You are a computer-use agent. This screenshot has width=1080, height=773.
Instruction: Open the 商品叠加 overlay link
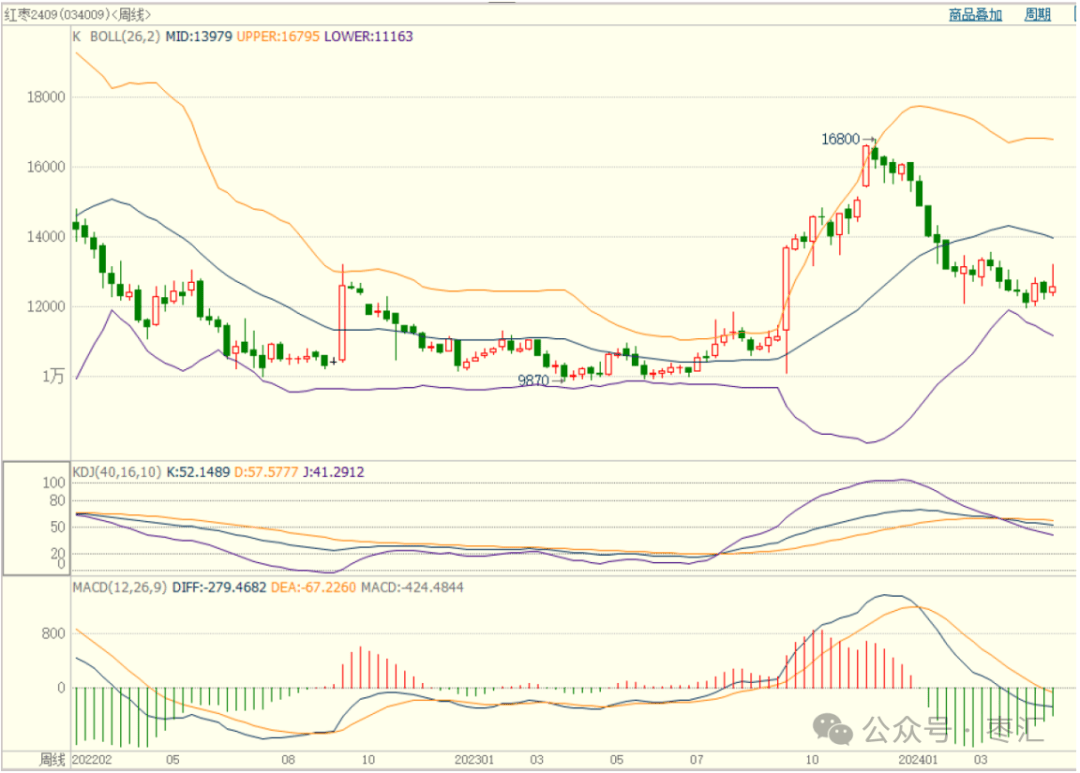tap(975, 14)
